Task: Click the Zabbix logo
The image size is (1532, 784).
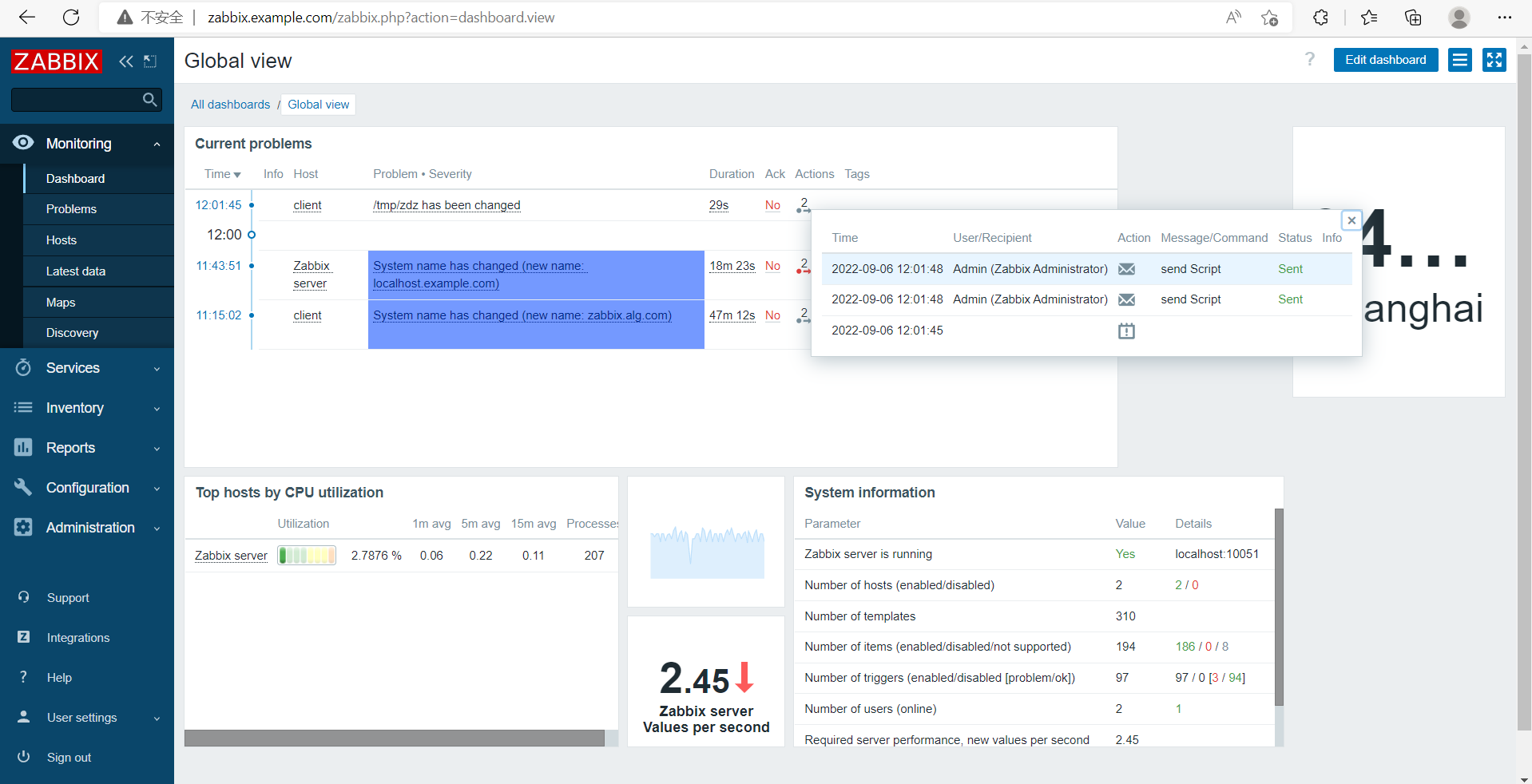Action: tap(56, 61)
